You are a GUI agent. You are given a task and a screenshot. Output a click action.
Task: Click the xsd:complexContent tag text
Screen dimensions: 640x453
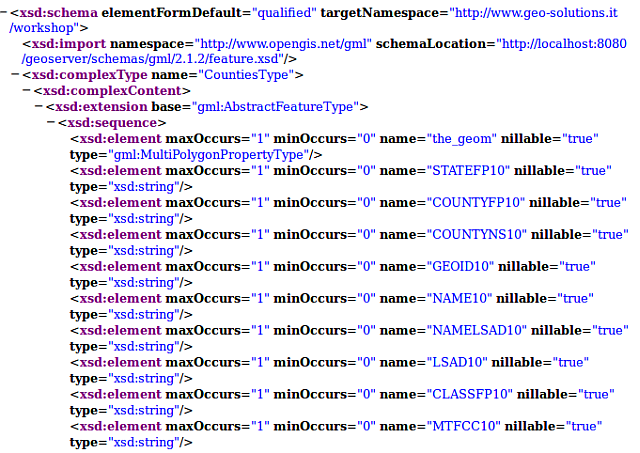pyautogui.click(x=112, y=91)
